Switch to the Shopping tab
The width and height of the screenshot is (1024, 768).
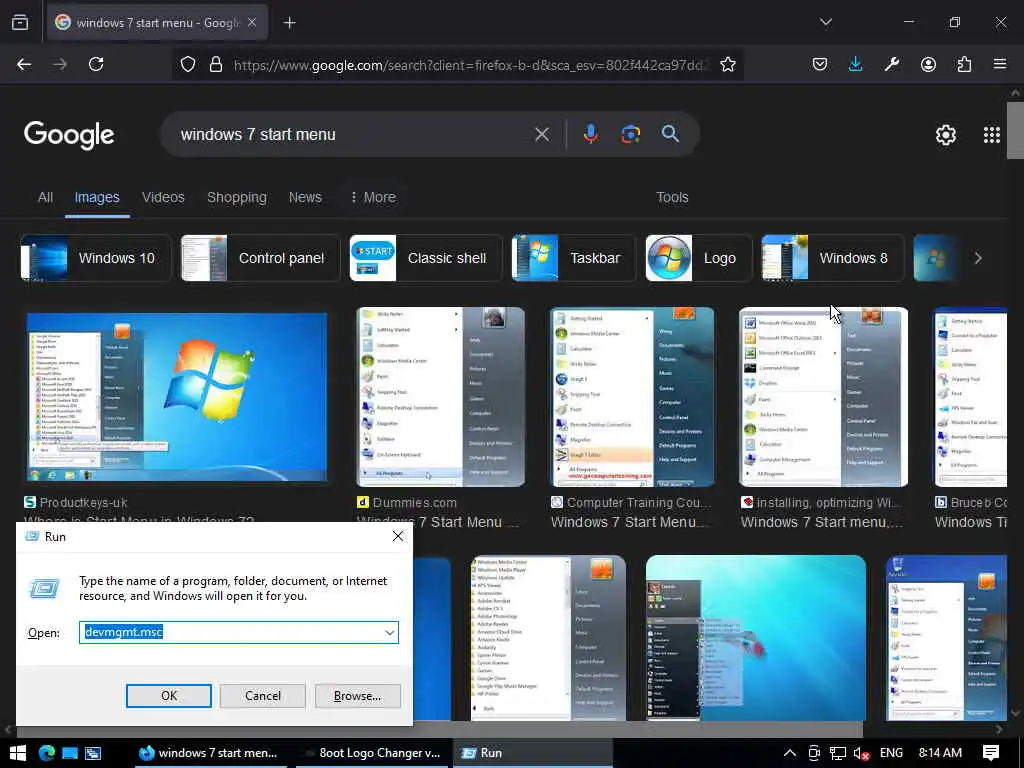(x=236, y=197)
